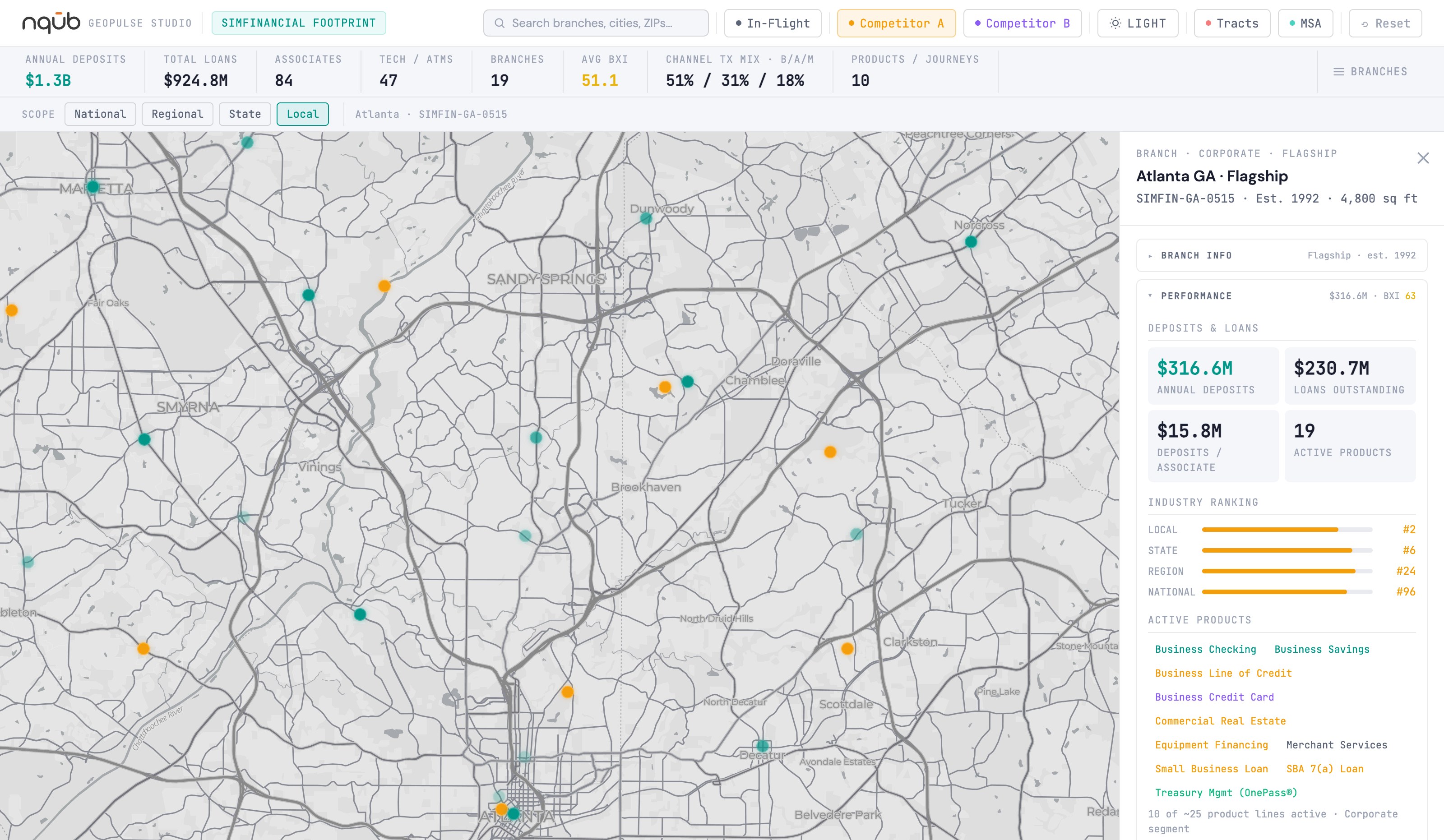
Task: Select the teal map marker at Norcross
Action: click(x=971, y=242)
